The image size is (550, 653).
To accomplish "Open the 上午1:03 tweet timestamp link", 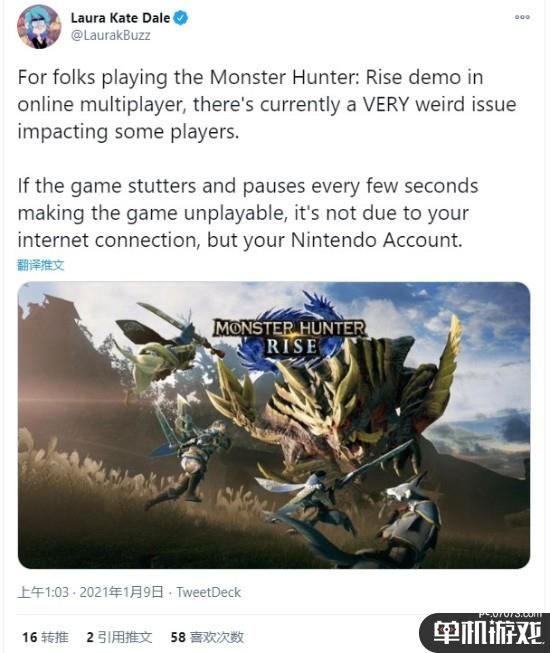I will tap(43, 592).
